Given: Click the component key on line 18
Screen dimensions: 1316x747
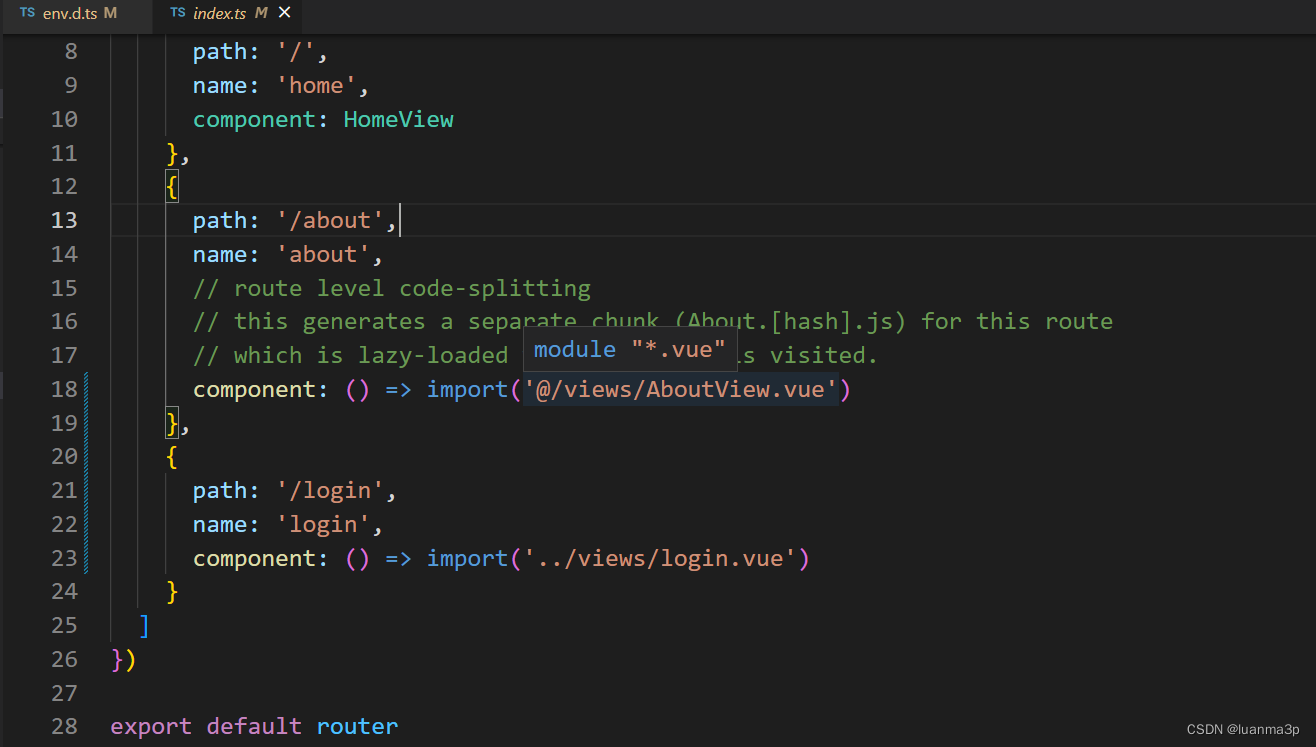Looking at the screenshot, I should (x=254, y=389).
